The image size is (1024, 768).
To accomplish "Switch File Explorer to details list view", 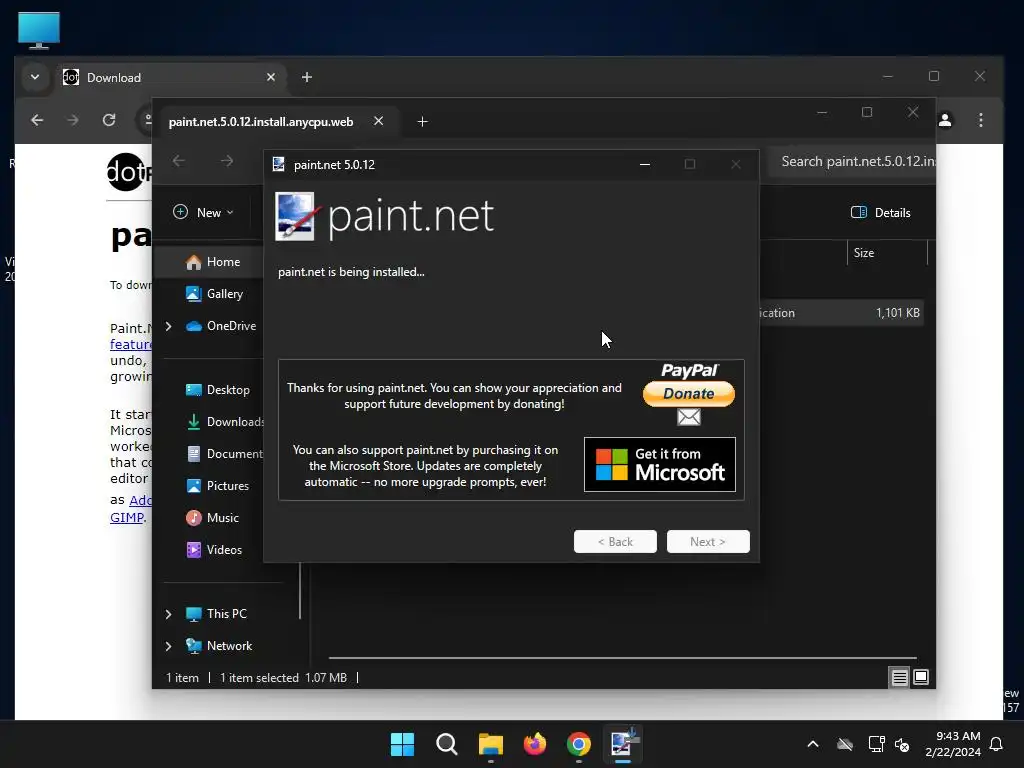I will click(x=899, y=677).
